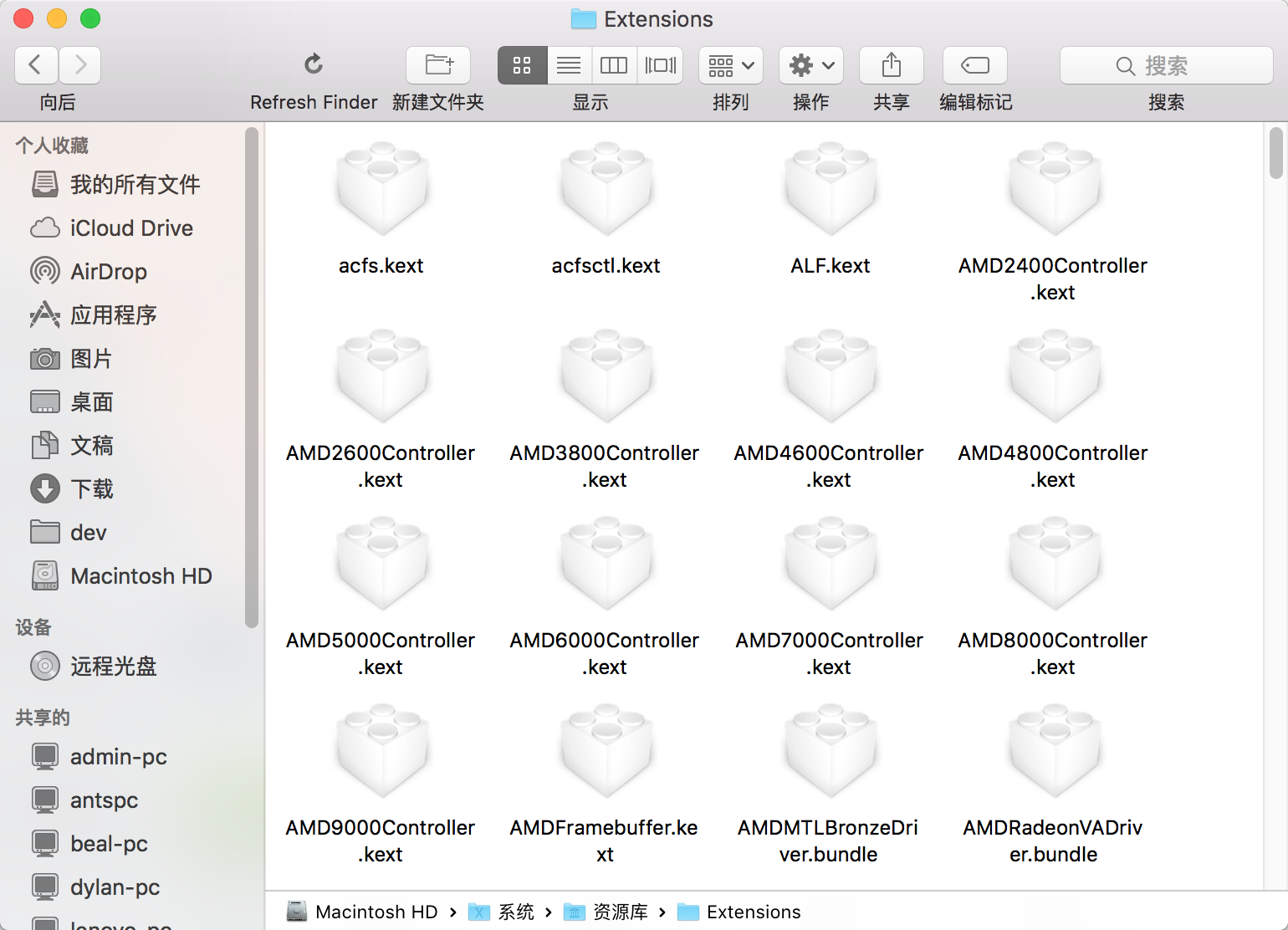The width and height of the screenshot is (1288, 930).
Task: Focus the search (搜索) field
Action: point(1167,65)
